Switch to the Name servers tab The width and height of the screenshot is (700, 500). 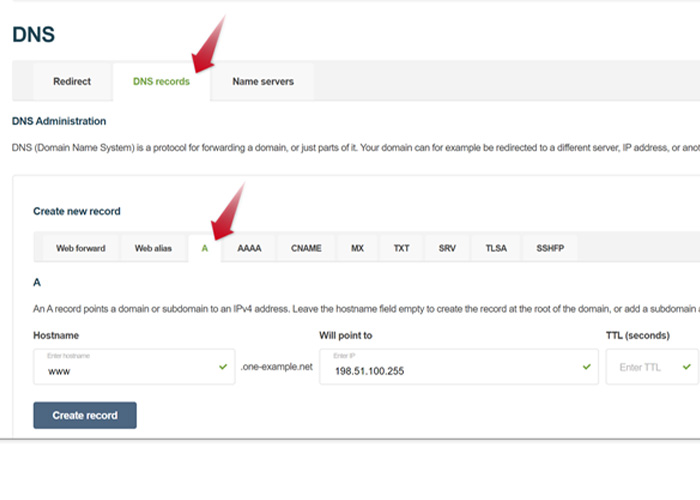tap(263, 82)
